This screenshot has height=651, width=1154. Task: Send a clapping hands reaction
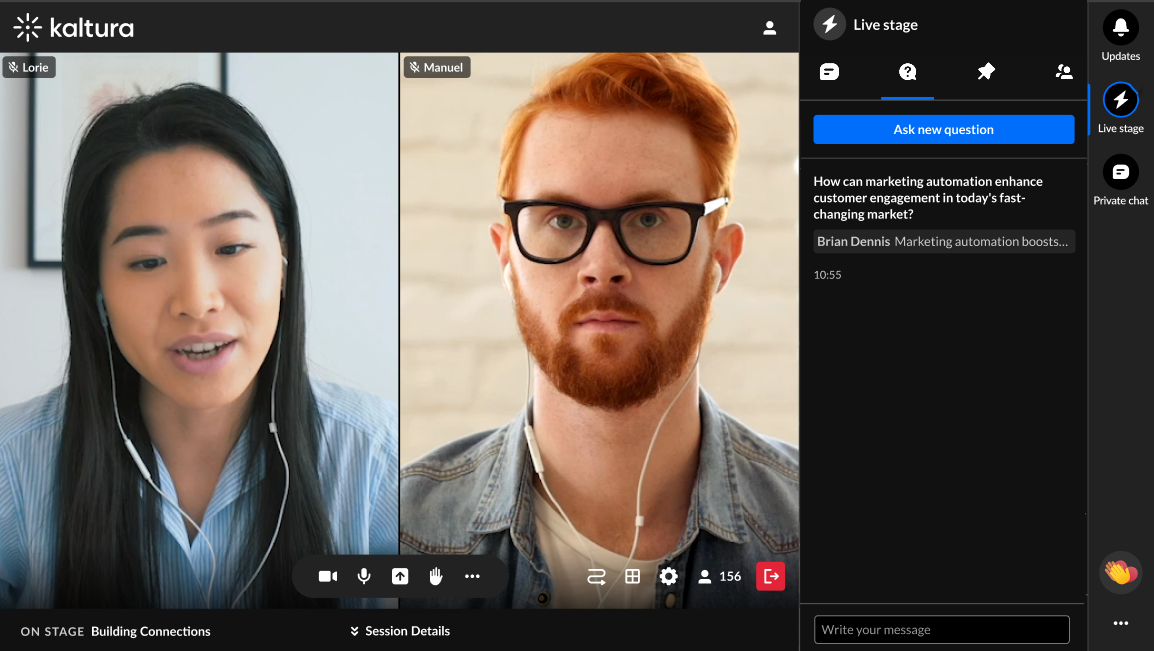[x=1120, y=572]
